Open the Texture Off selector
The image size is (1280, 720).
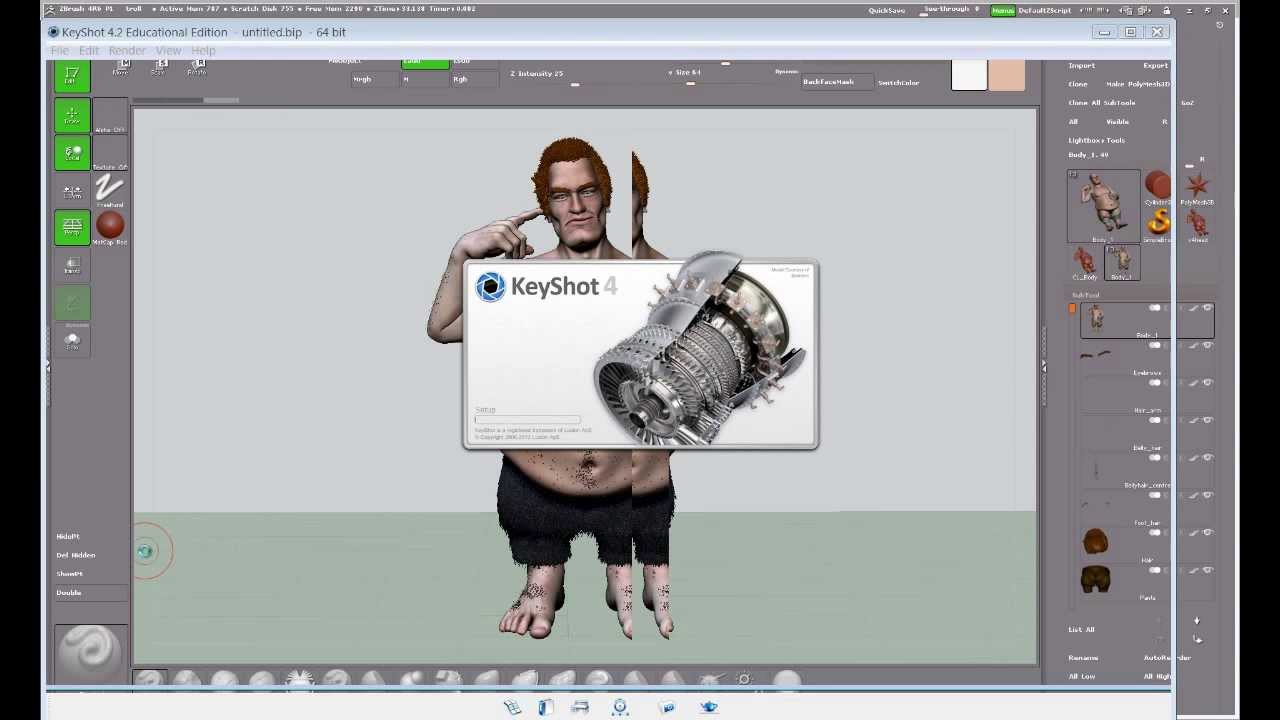110,153
